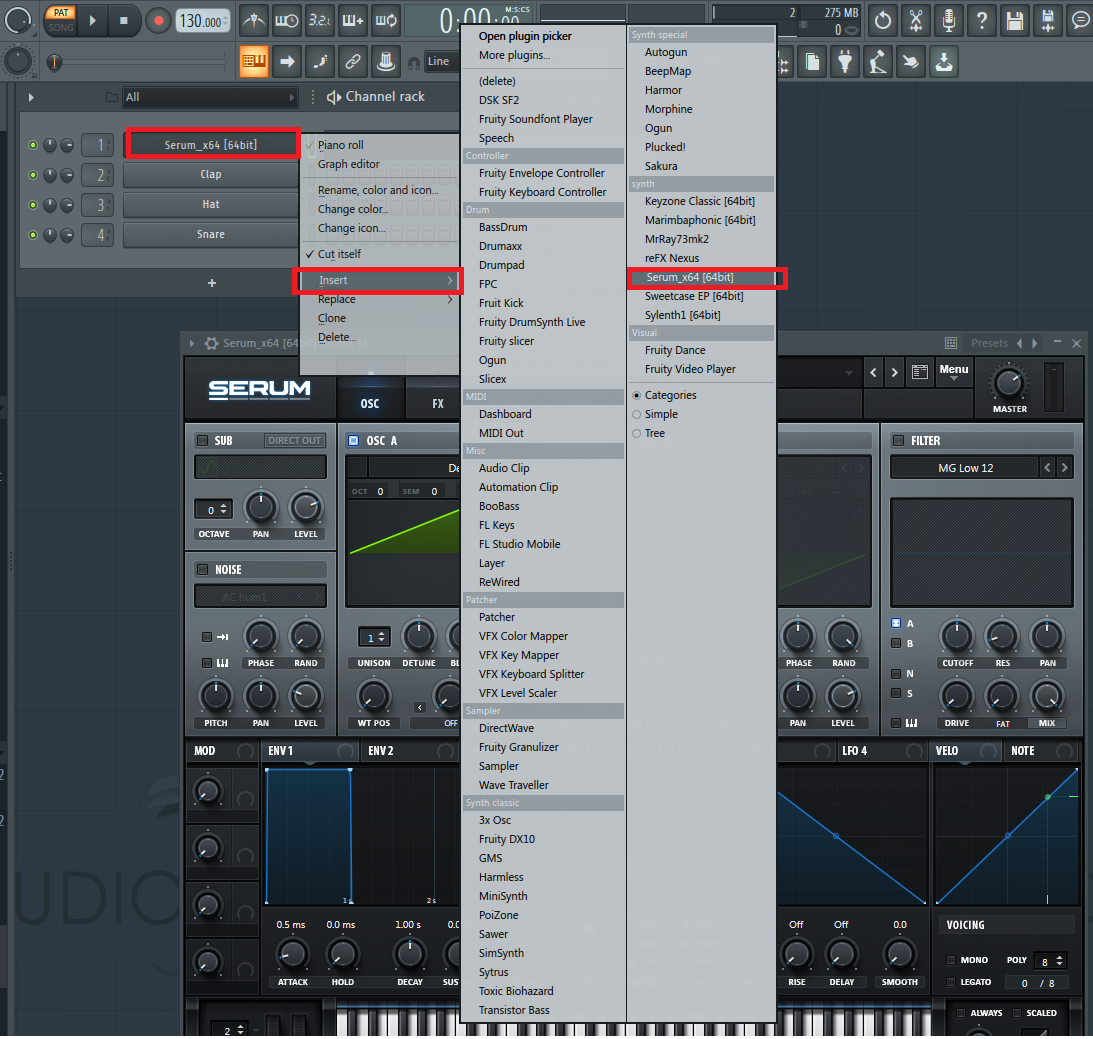This screenshot has height=1039, width=1093.
Task: Click Serum previous preset arrow
Action: [873, 372]
